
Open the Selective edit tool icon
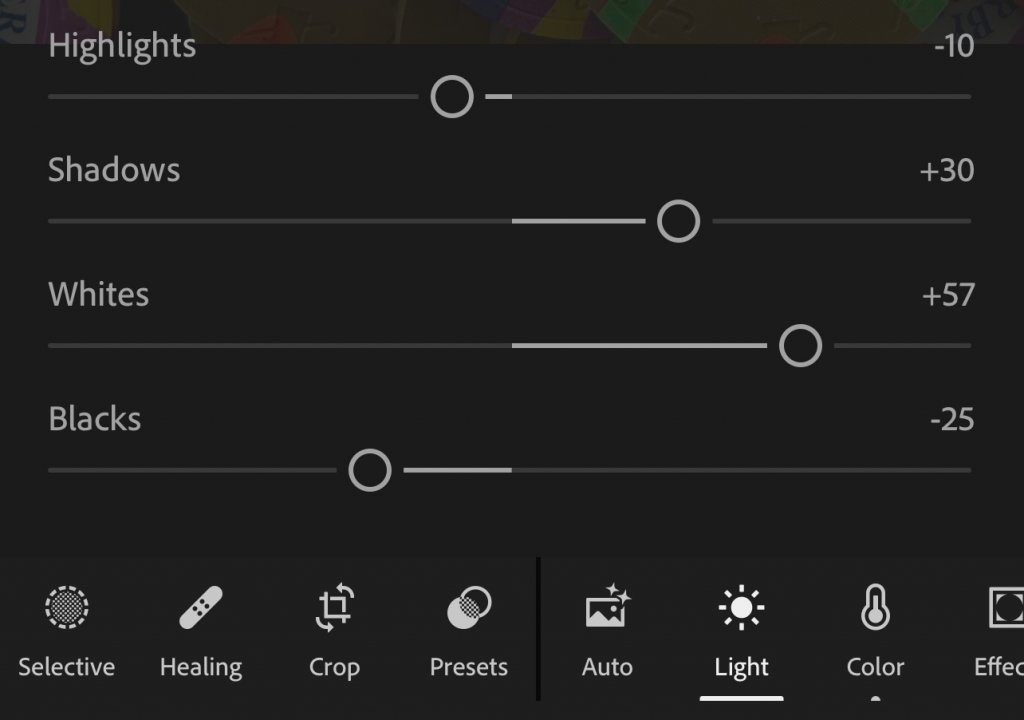(x=67, y=606)
